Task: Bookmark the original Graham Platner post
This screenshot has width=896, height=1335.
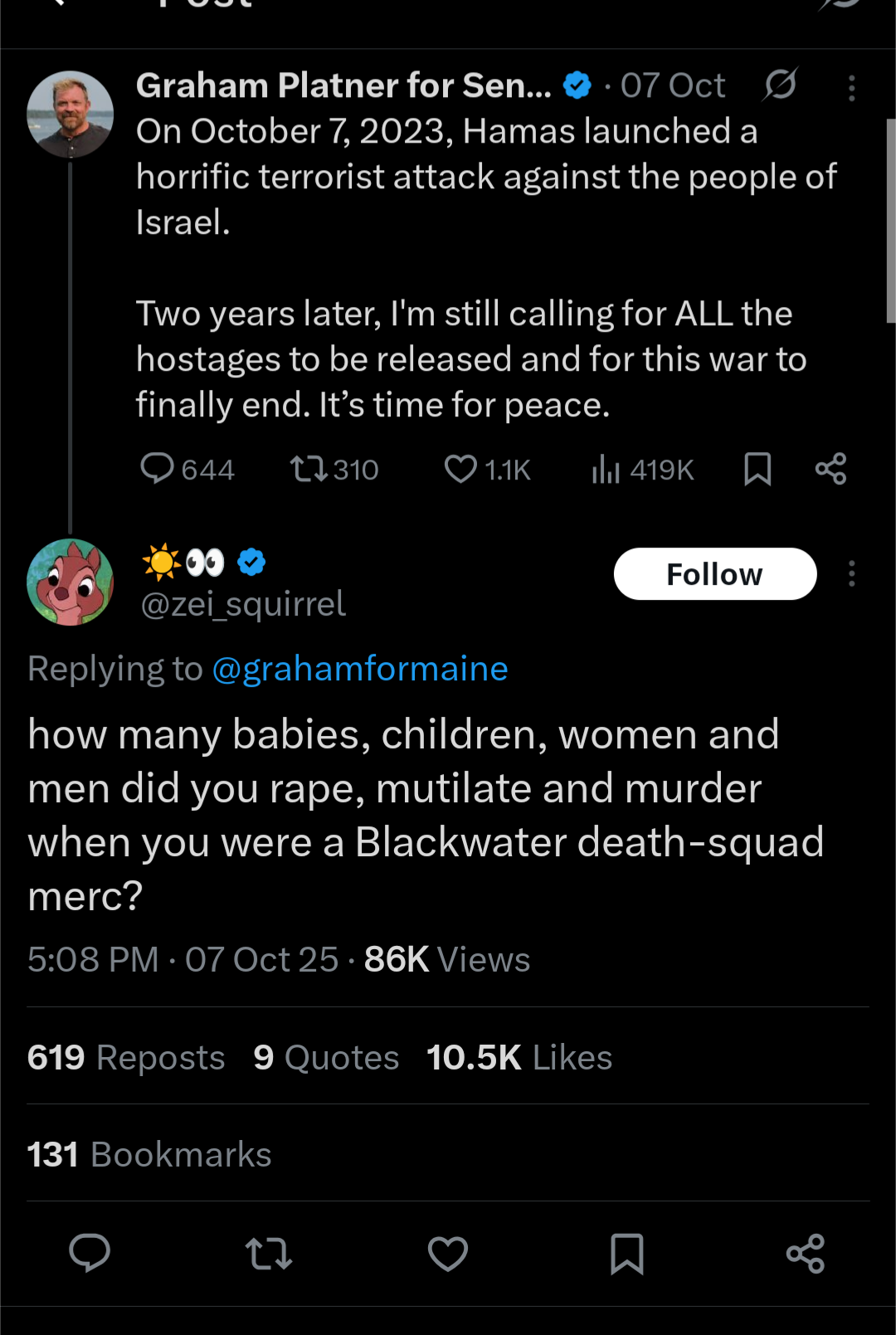Action: [x=757, y=470]
